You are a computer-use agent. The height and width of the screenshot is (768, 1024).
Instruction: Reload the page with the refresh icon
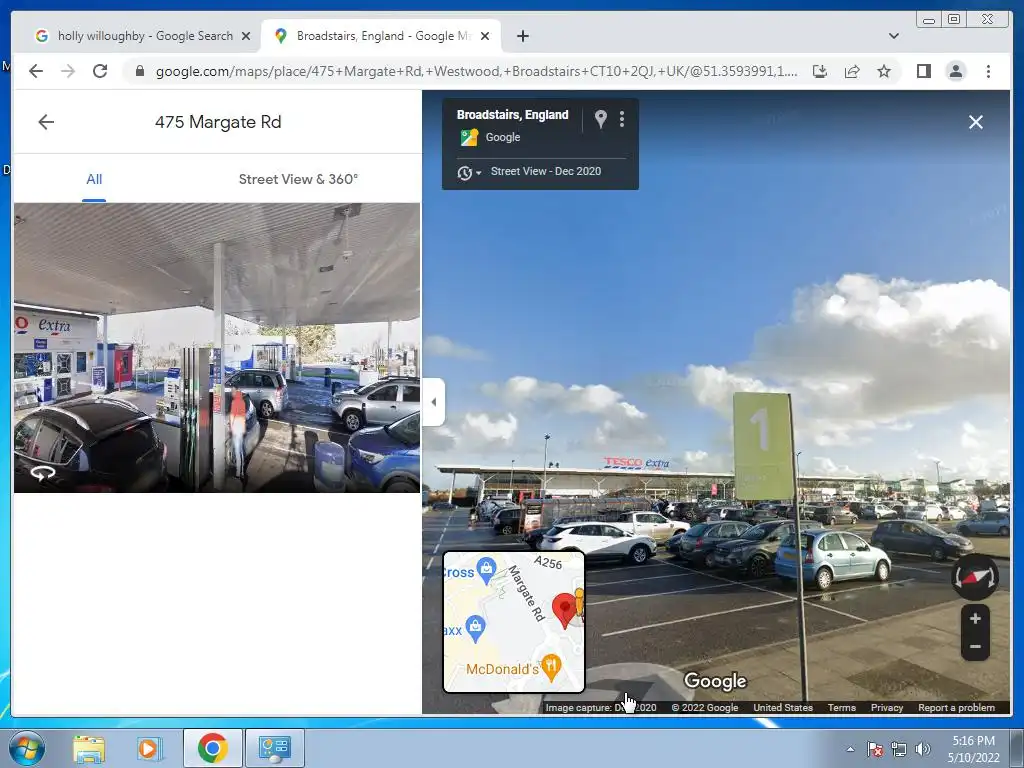pyautogui.click(x=100, y=71)
